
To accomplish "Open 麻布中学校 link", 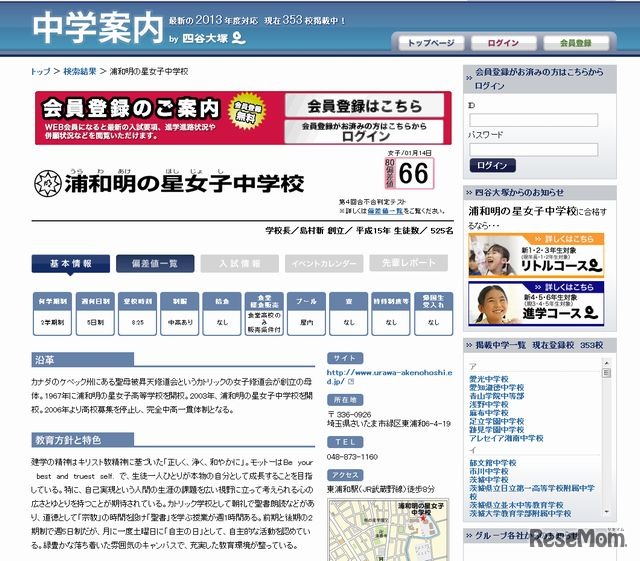I will [x=489, y=413].
